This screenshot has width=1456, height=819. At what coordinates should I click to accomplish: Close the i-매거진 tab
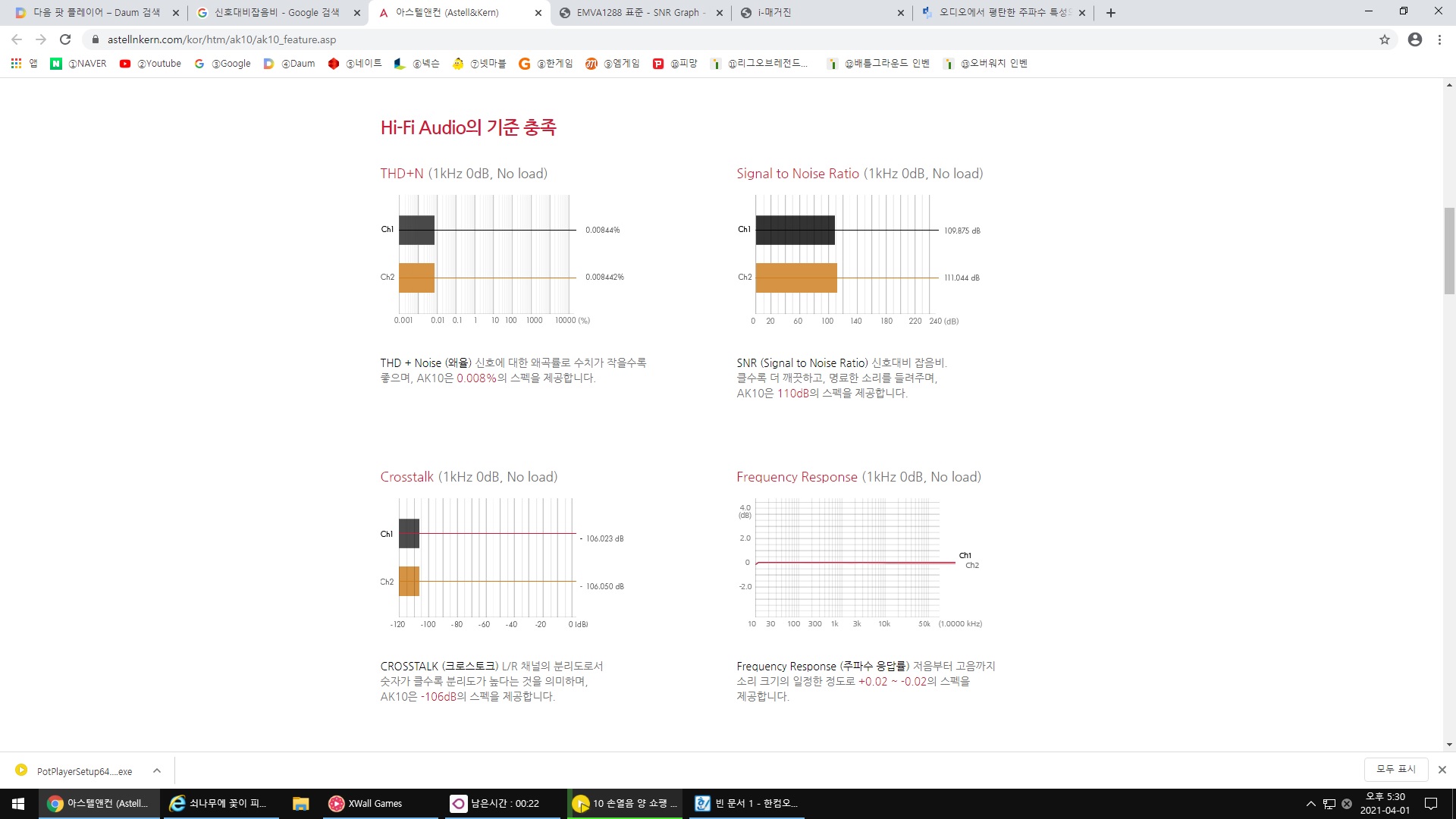click(901, 13)
